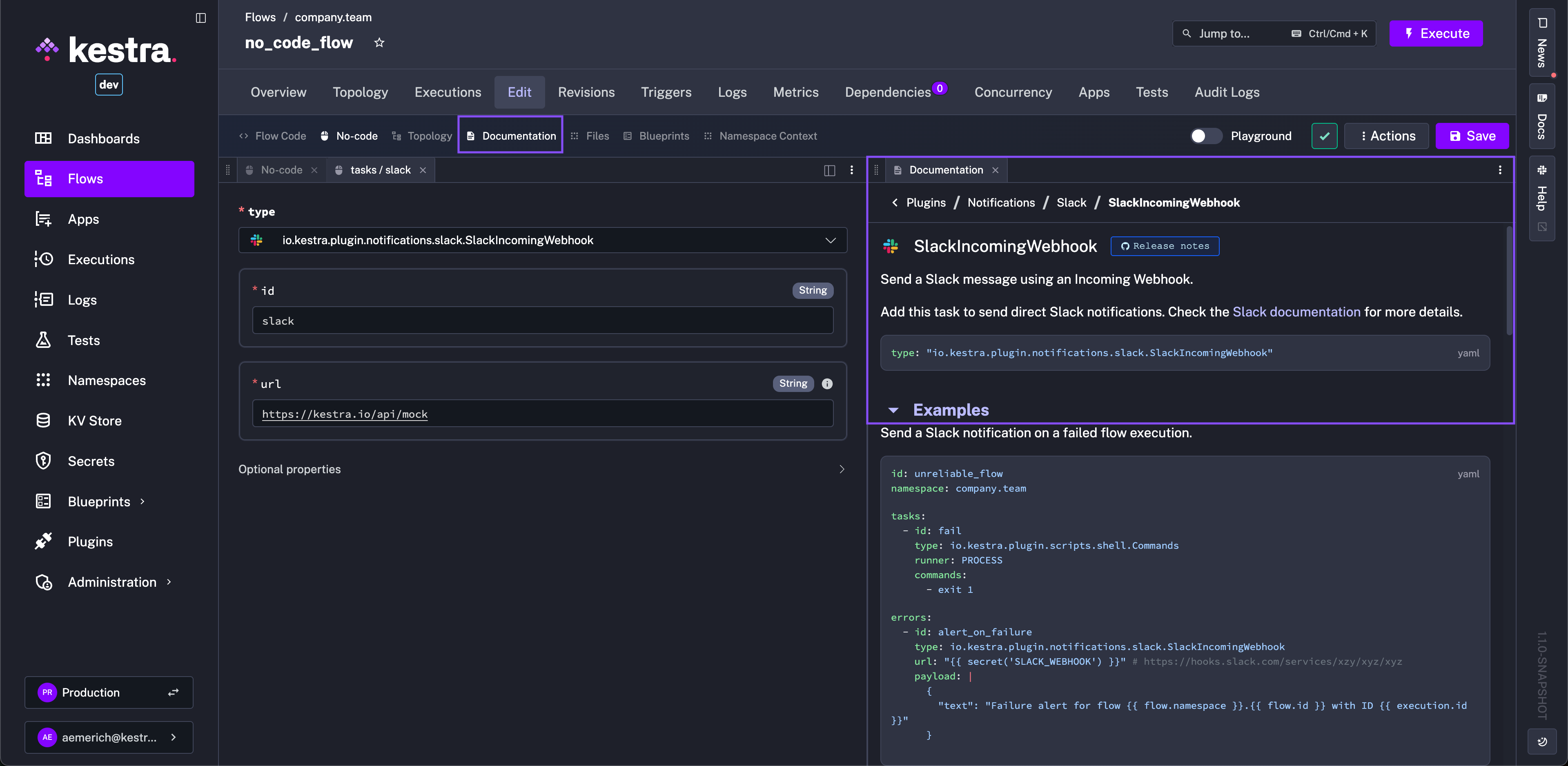Click the info icon next to url field

pyautogui.click(x=826, y=383)
